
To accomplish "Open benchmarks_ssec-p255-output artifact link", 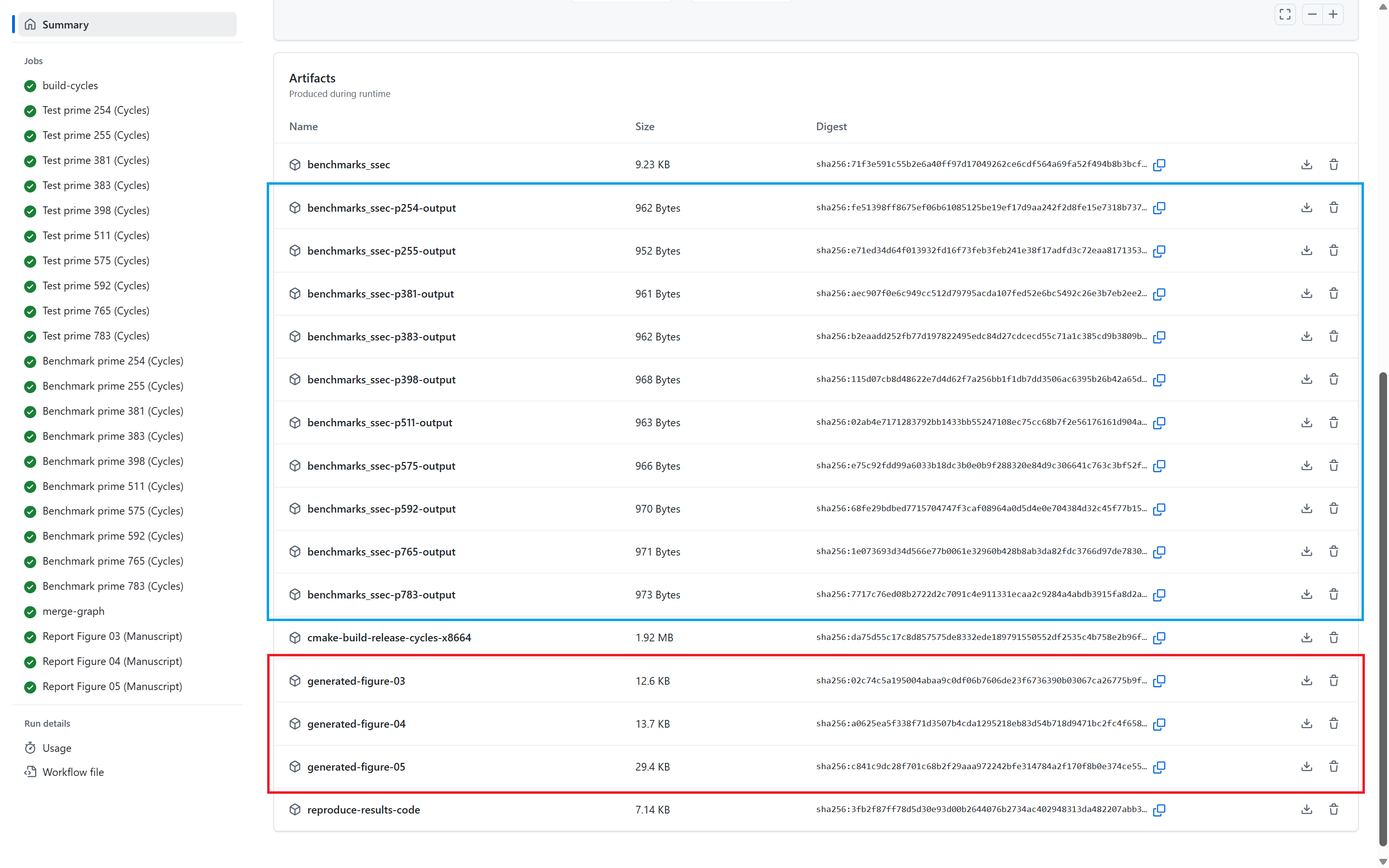I will tap(381, 251).
